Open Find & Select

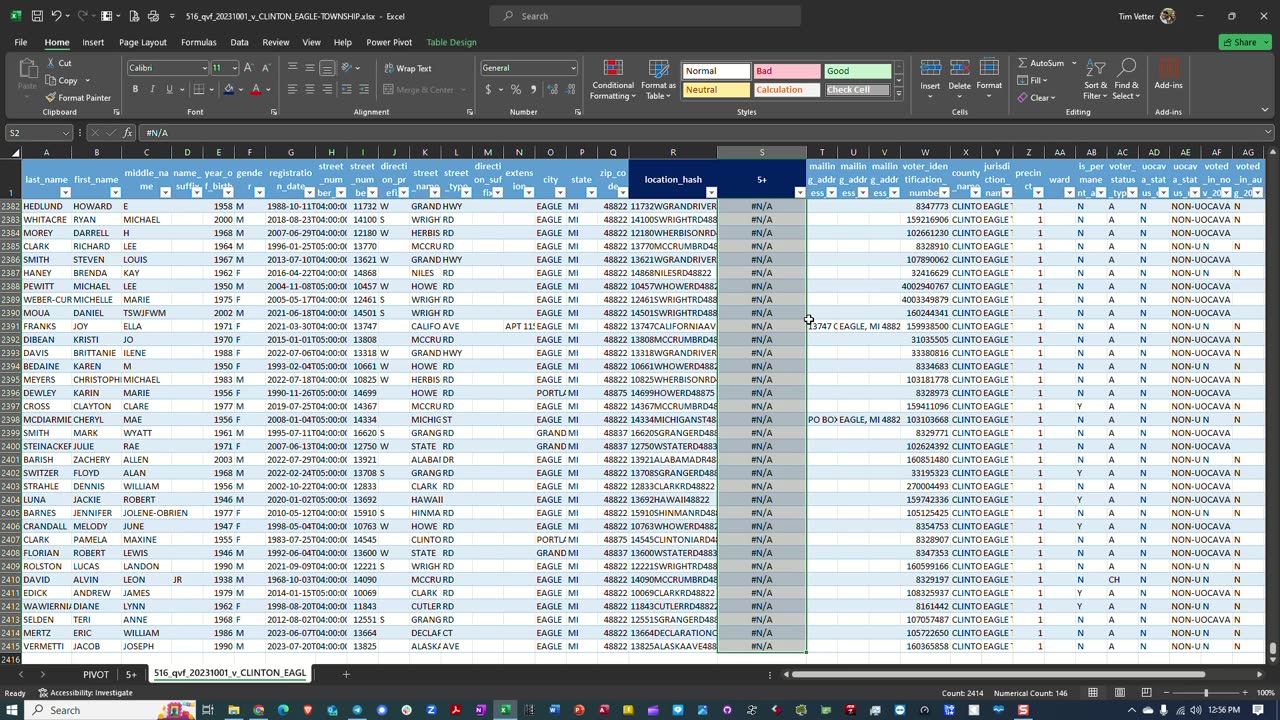tap(1126, 78)
